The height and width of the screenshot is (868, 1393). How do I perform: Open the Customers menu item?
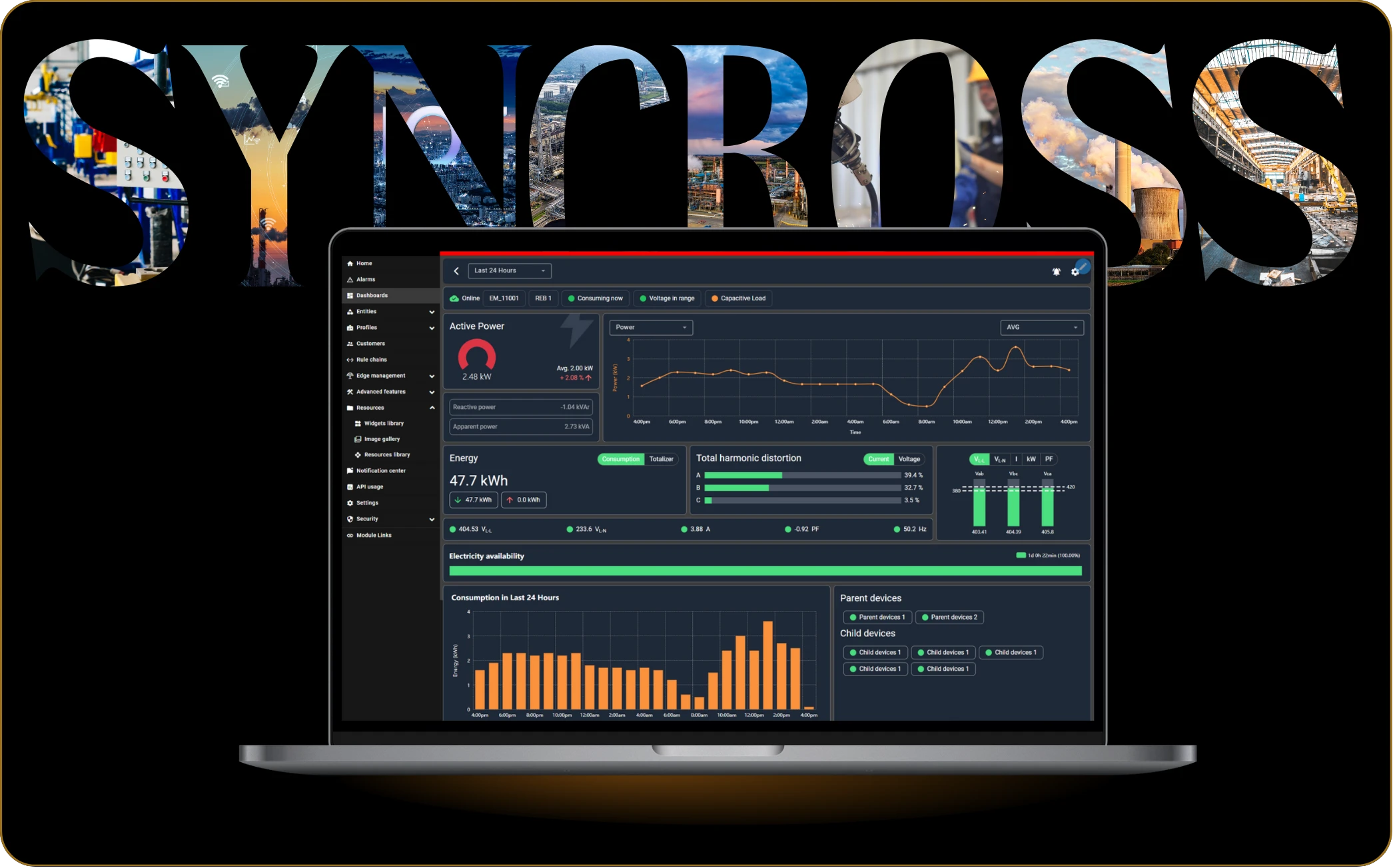(390, 344)
